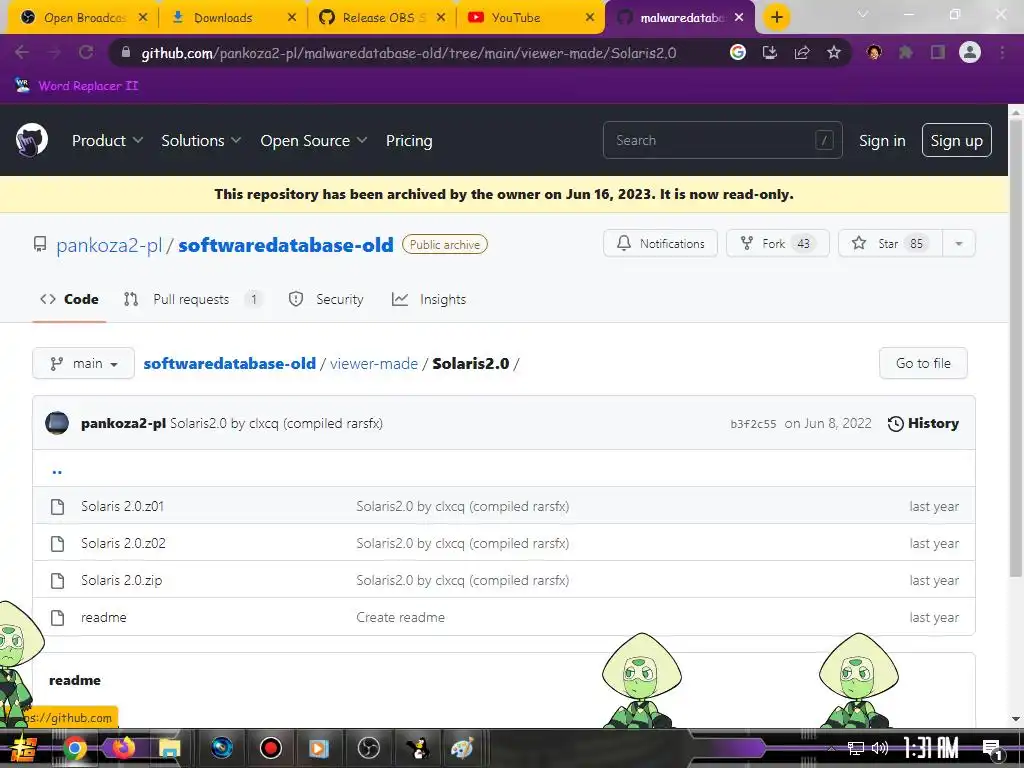Click the volume speaker icon in tray
1024x768 pixels.
880,748
